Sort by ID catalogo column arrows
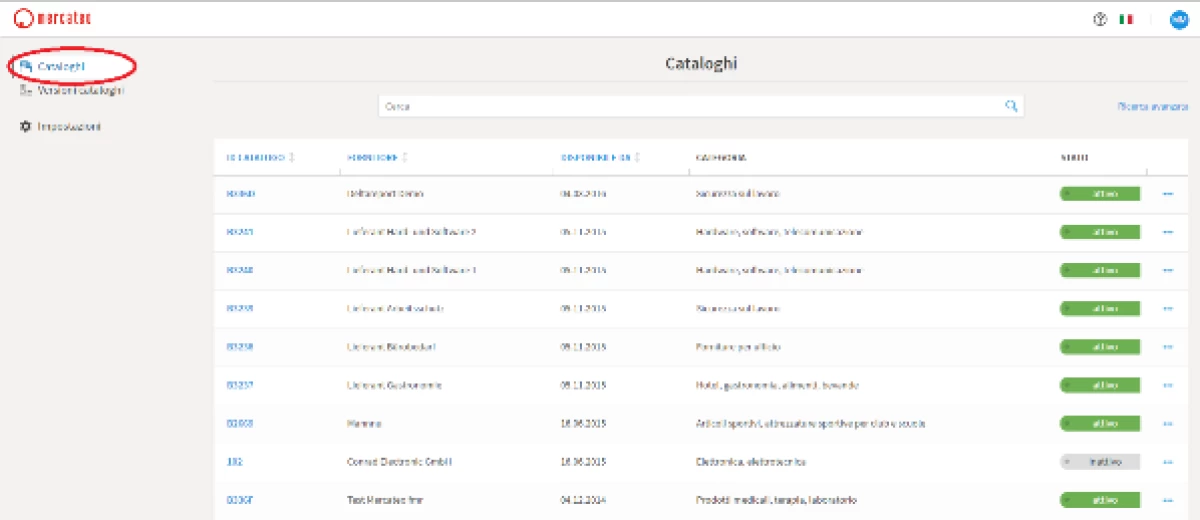 pyautogui.click(x=292, y=158)
